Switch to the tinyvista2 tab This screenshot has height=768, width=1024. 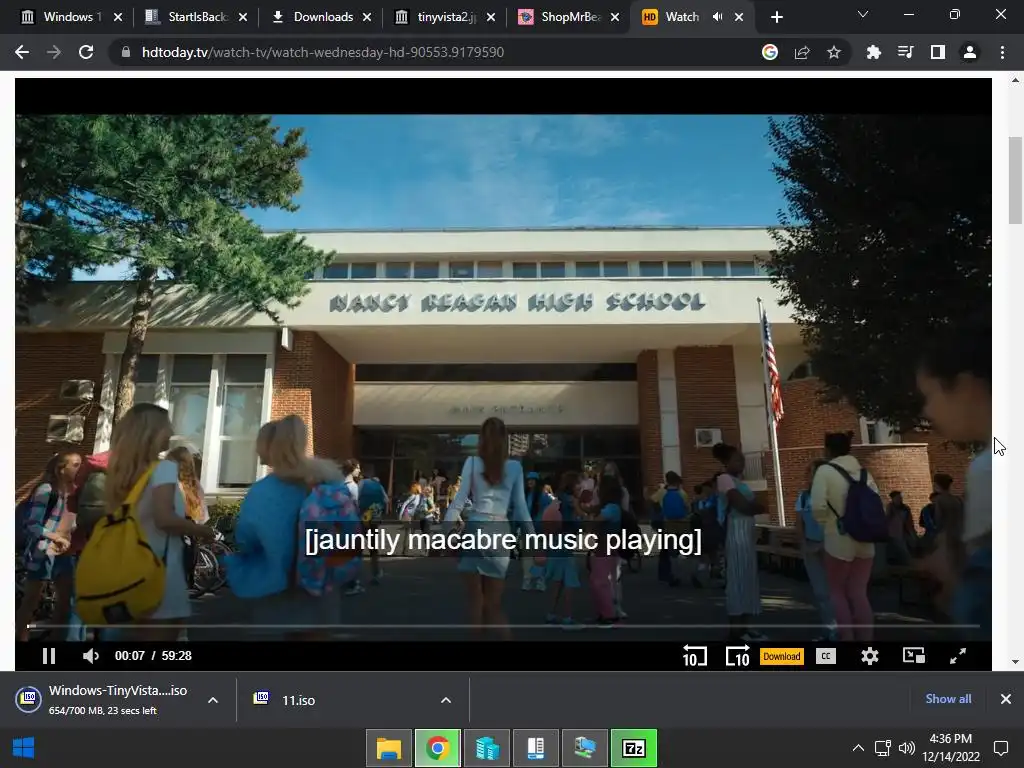(444, 17)
